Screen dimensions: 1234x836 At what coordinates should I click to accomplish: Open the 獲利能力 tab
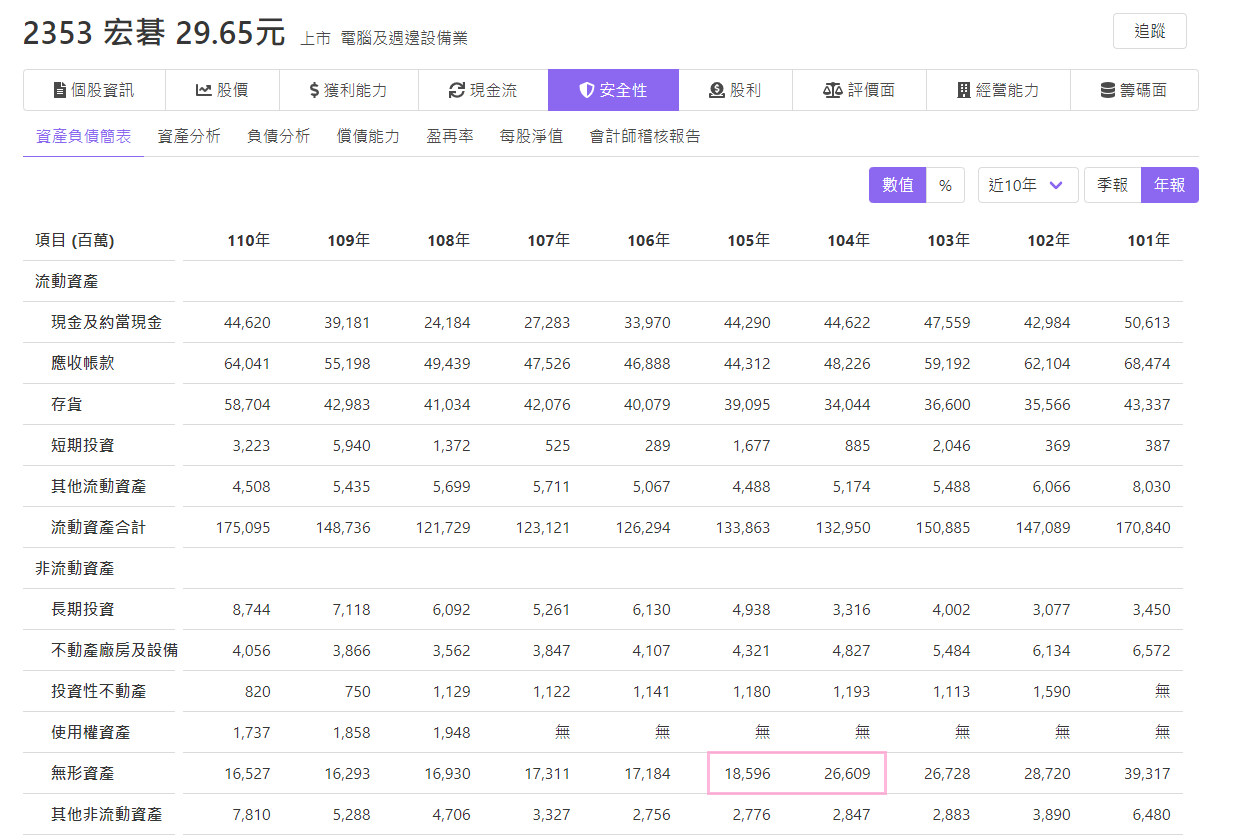point(349,90)
